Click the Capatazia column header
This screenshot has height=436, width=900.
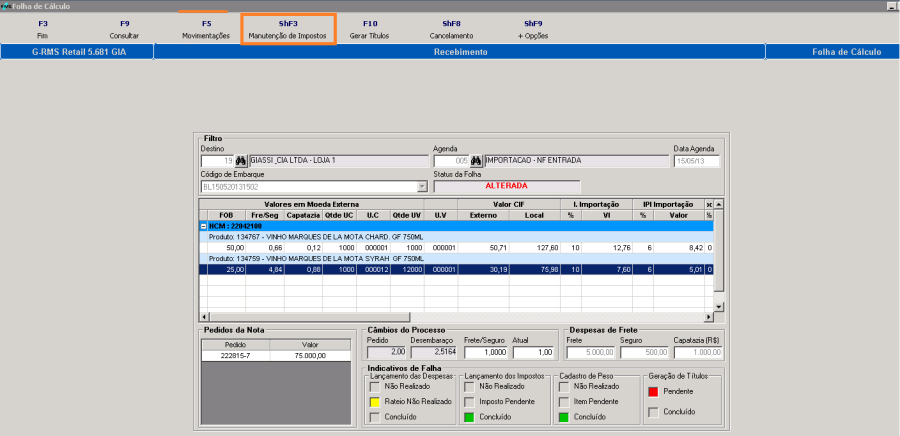[303, 215]
